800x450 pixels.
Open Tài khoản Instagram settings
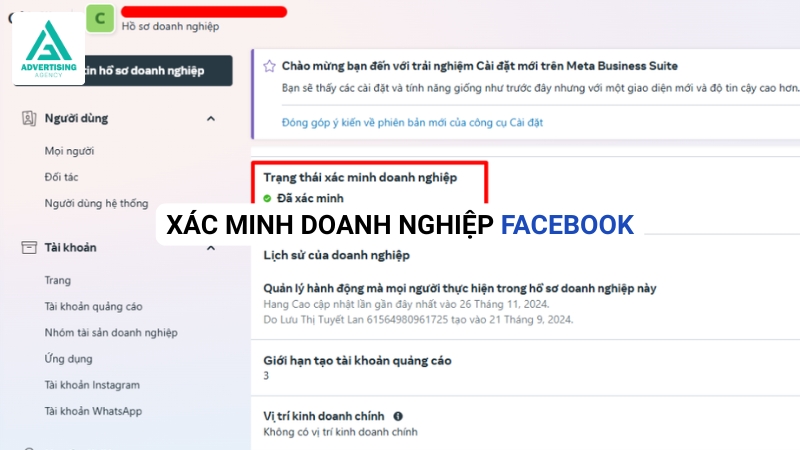tap(92, 385)
